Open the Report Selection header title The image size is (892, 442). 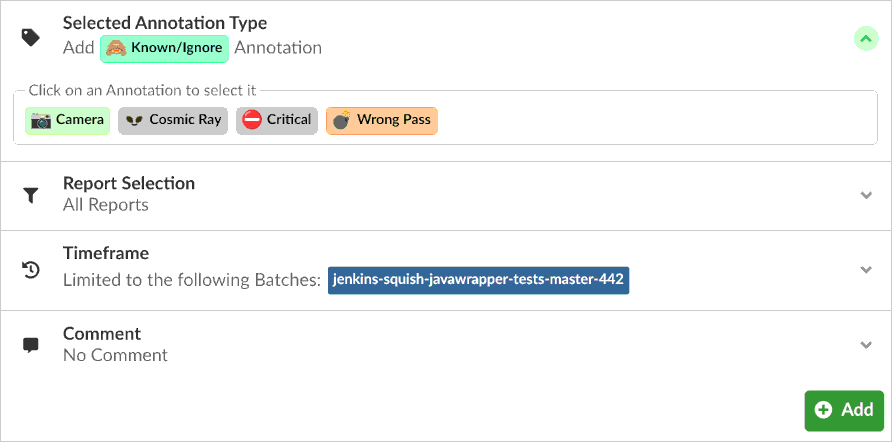pos(129,183)
